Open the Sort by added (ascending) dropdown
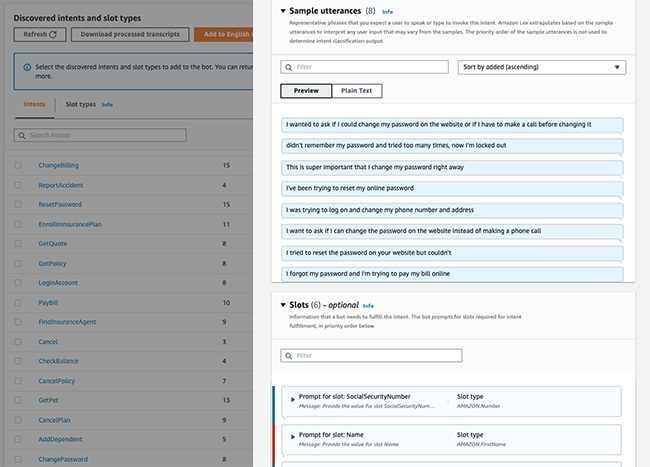 point(541,67)
